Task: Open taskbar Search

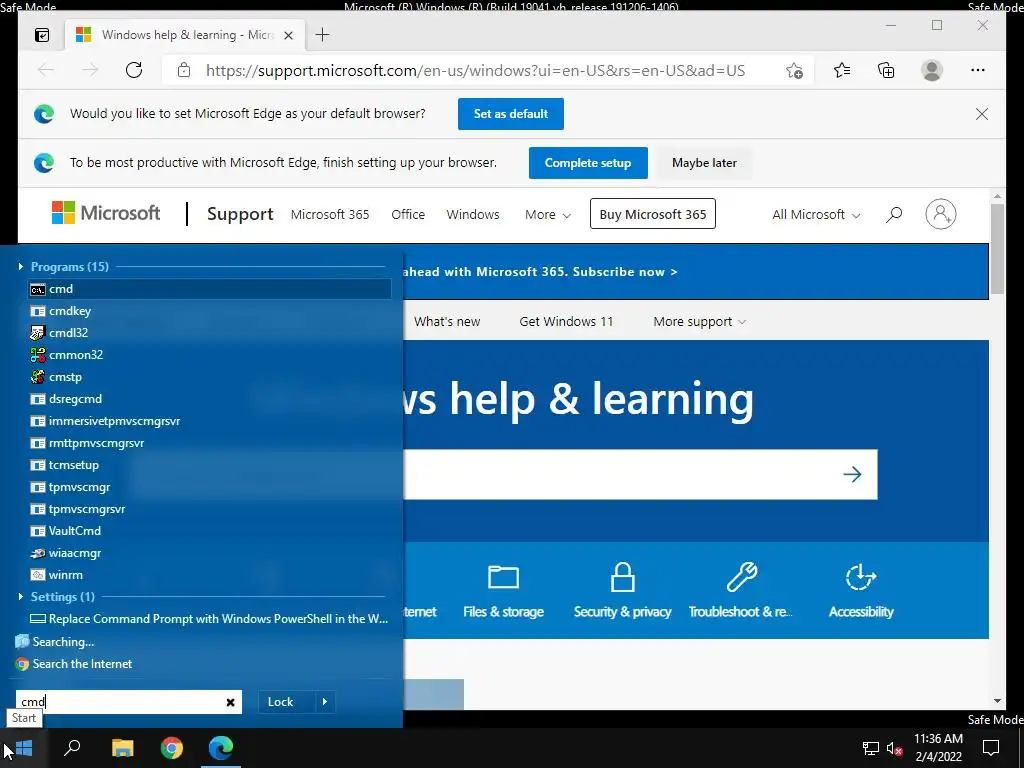Action: tap(72, 748)
